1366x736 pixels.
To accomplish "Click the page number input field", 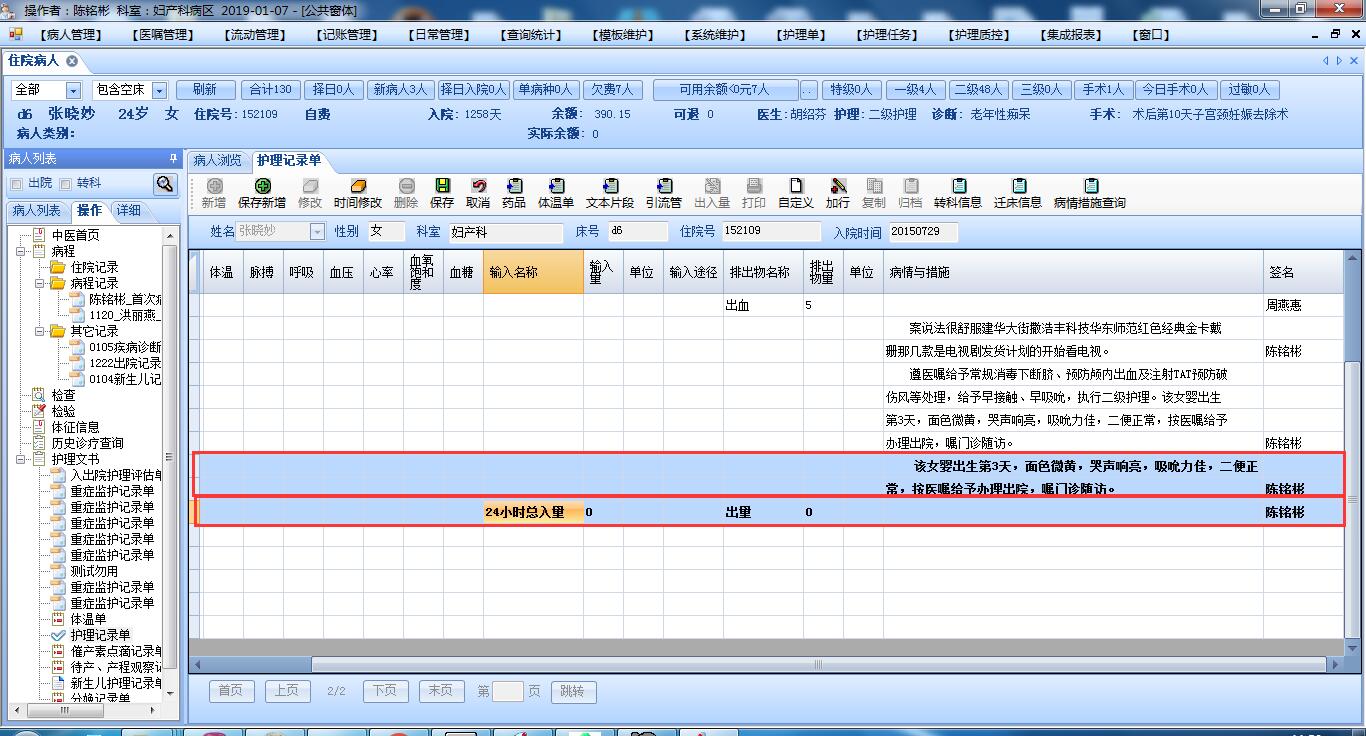I will 508,691.
